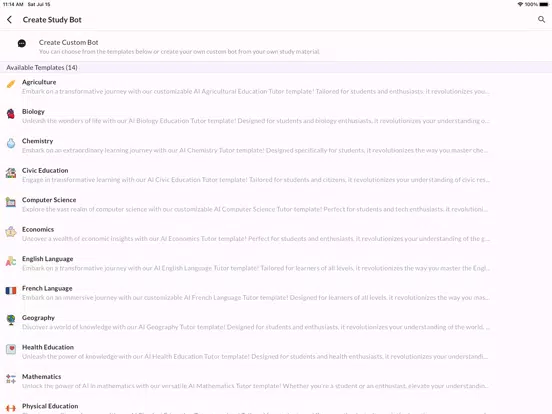This screenshot has width=552, height=414.
Task: Select the English Language ABC icon
Action: [x=11, y=261]
